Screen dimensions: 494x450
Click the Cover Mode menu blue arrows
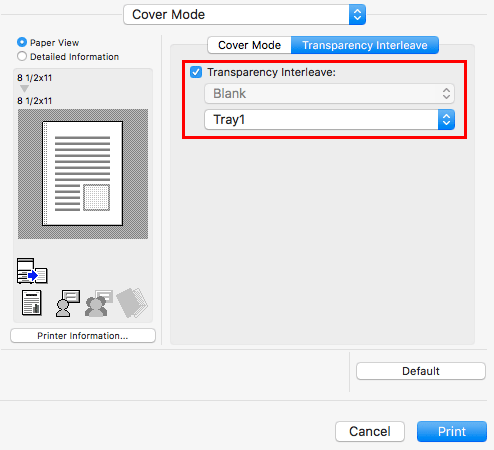(357, 15)
